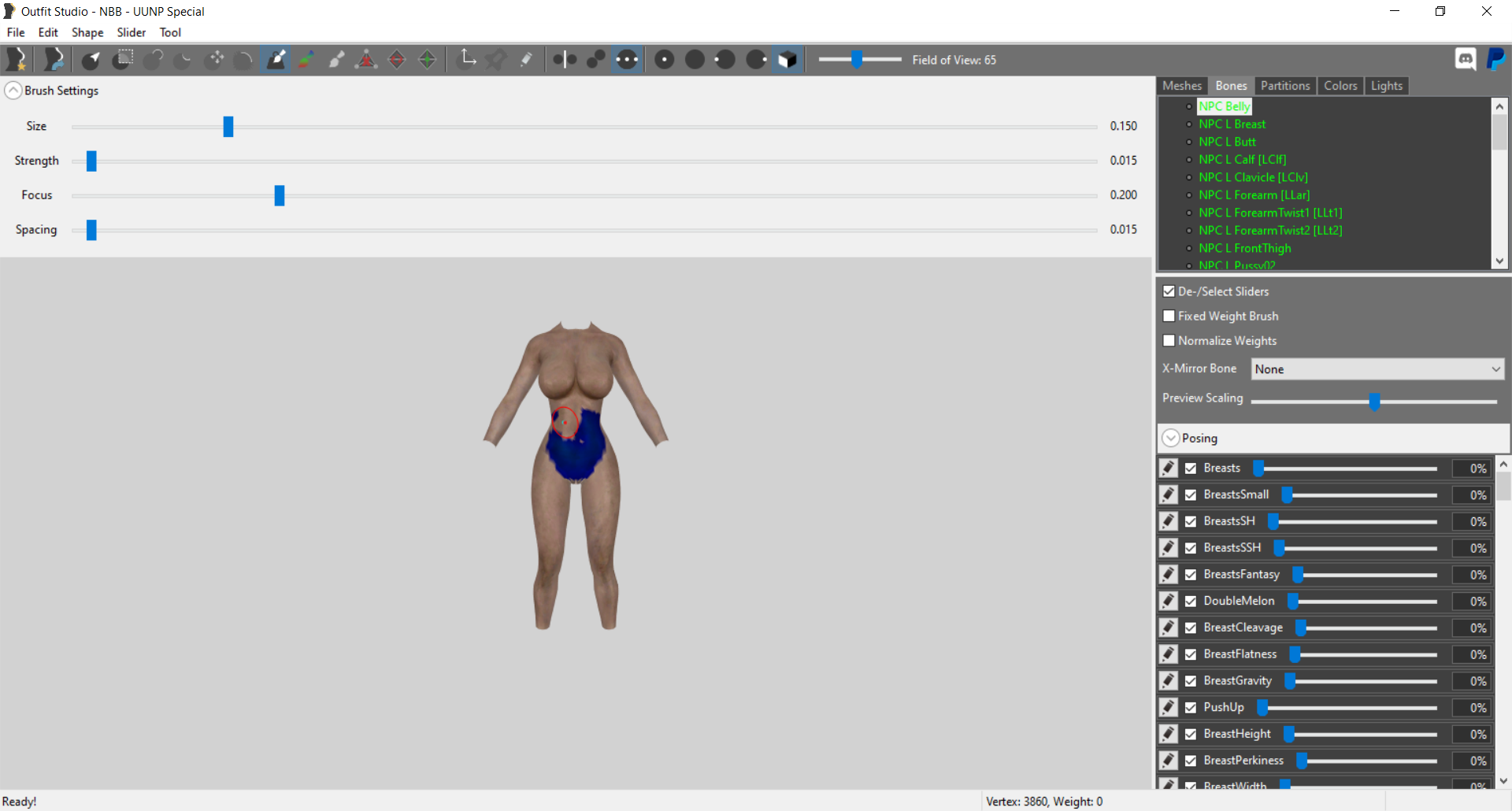Select the Weight Paint brush tool
Screen dimensions: 1512x811
click(276, 59)
